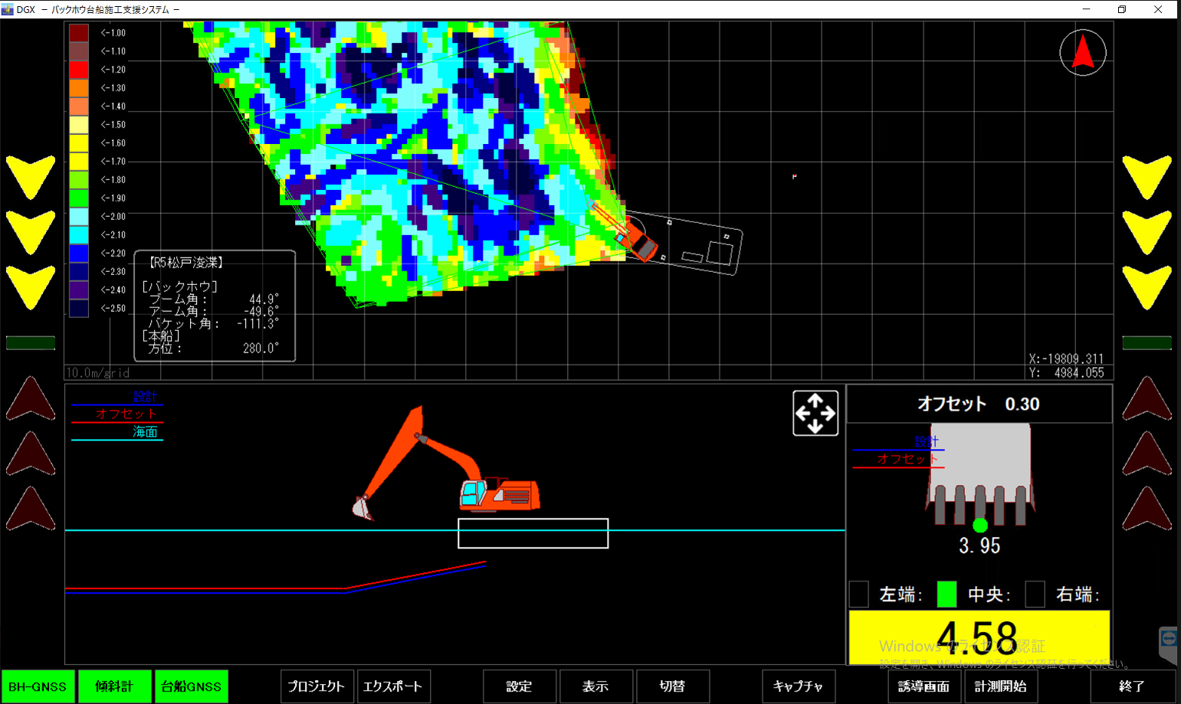Viewport: 1181px width, 704px height.
Task: Open the 設定 (Settings) menu
Action: [x=519, y=687]
